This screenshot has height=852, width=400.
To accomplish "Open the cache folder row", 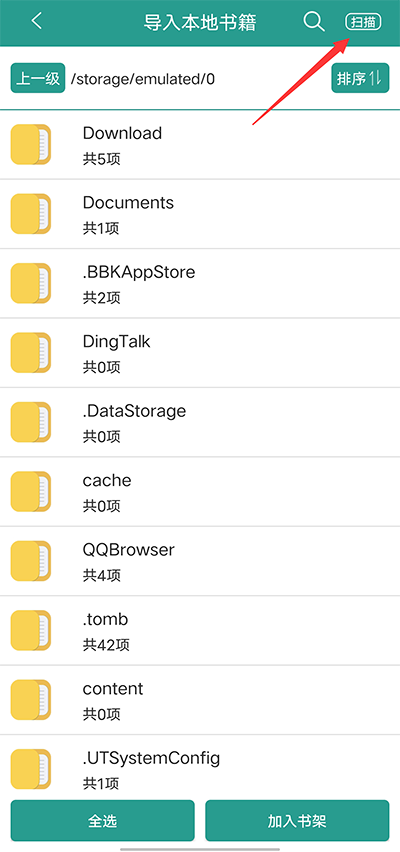I will pos(200,492).
